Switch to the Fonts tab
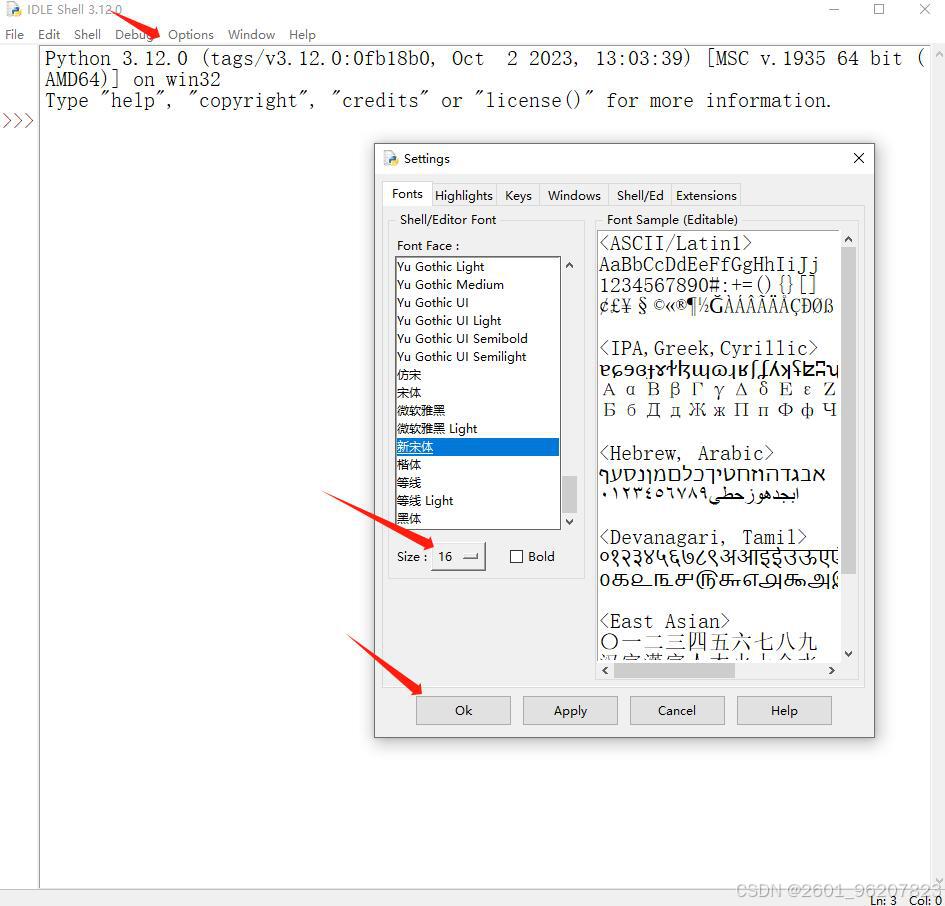This screenshot has width=945, height=906. 407,193
